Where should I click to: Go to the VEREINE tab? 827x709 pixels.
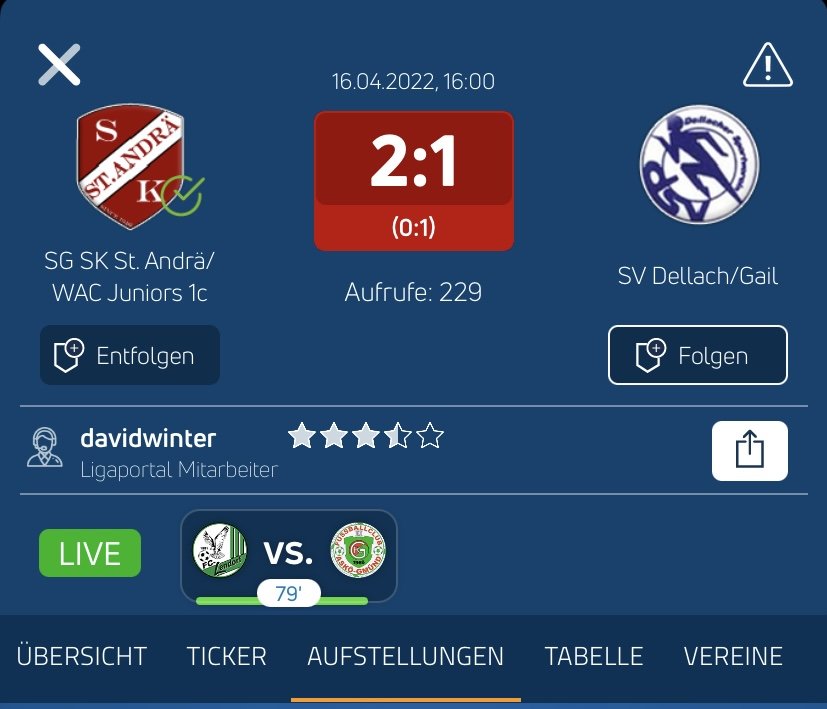click(733, 656)
